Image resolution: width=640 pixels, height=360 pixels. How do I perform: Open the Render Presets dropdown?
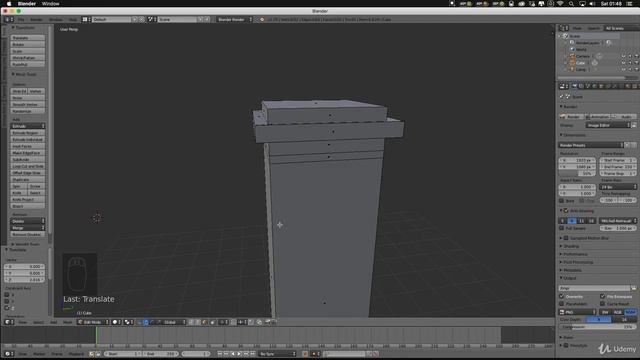[x=591, y=145]
